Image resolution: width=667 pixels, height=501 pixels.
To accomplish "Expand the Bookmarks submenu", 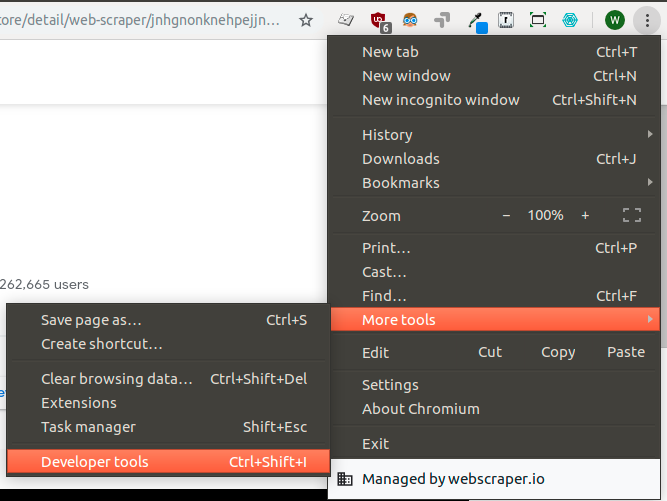I will tap(496, 183).
